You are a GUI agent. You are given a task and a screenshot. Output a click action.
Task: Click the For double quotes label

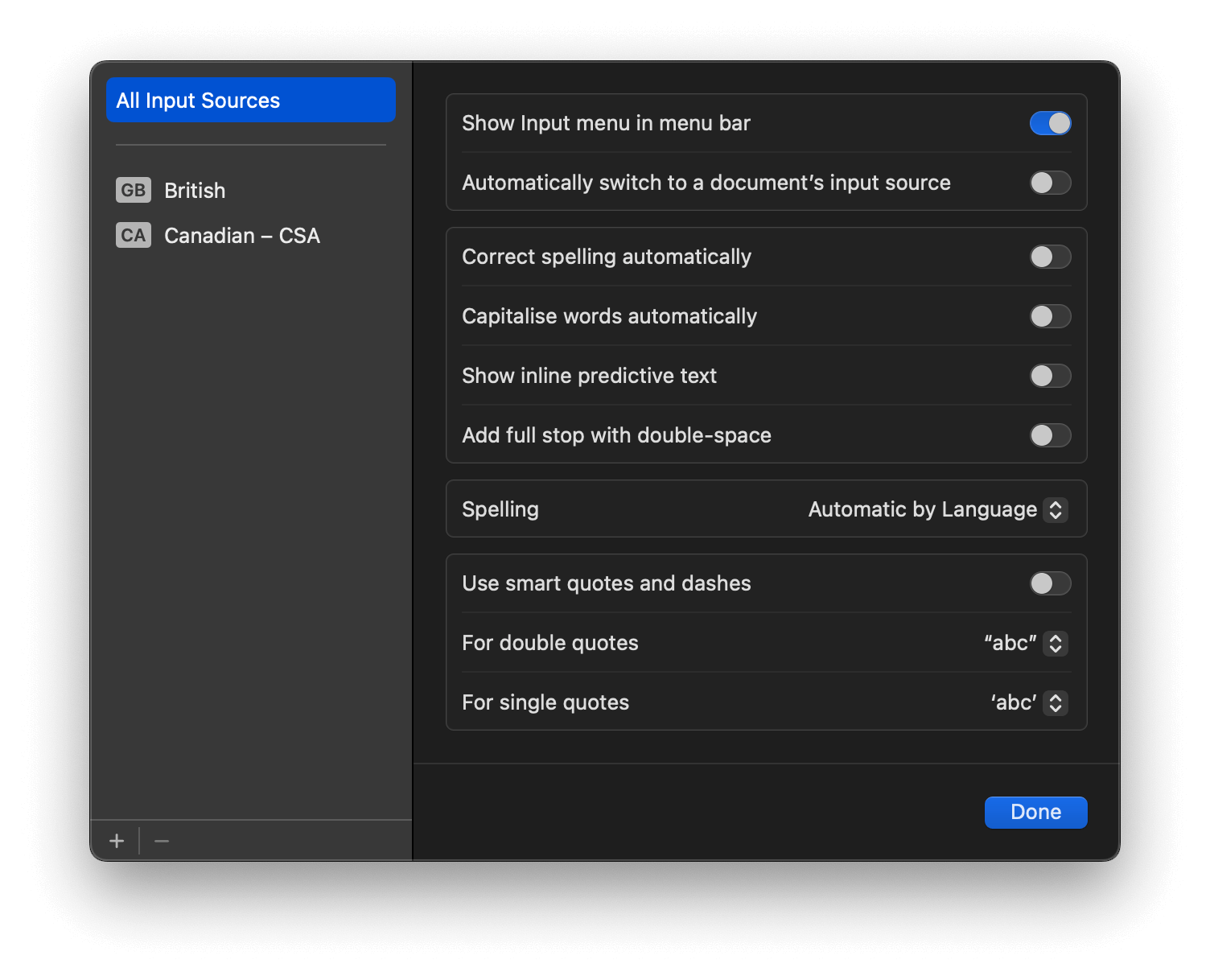click(x=550, y=643)
